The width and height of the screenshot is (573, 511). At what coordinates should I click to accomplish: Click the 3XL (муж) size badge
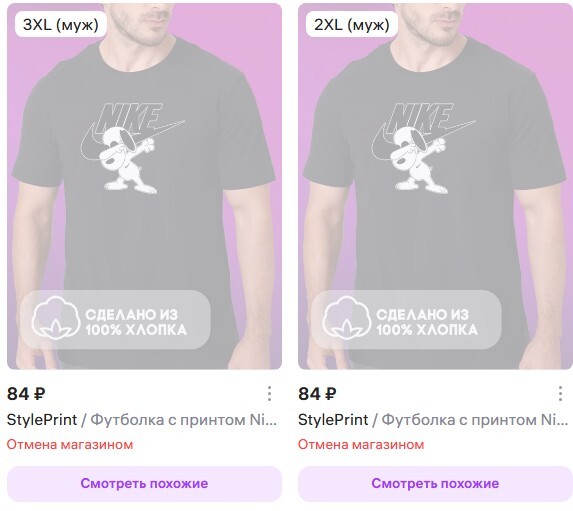(x=61, y=24)
